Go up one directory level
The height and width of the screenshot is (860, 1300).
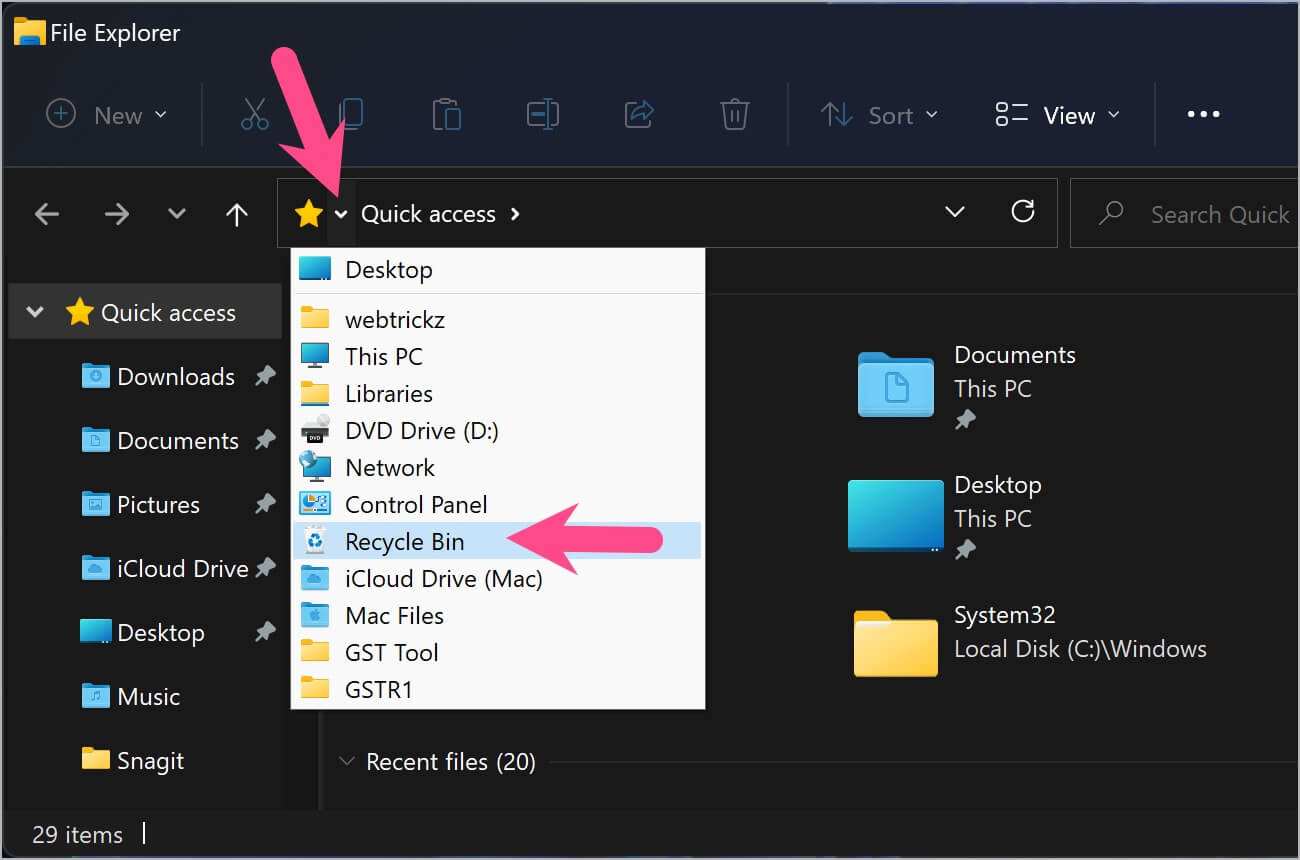237,214
